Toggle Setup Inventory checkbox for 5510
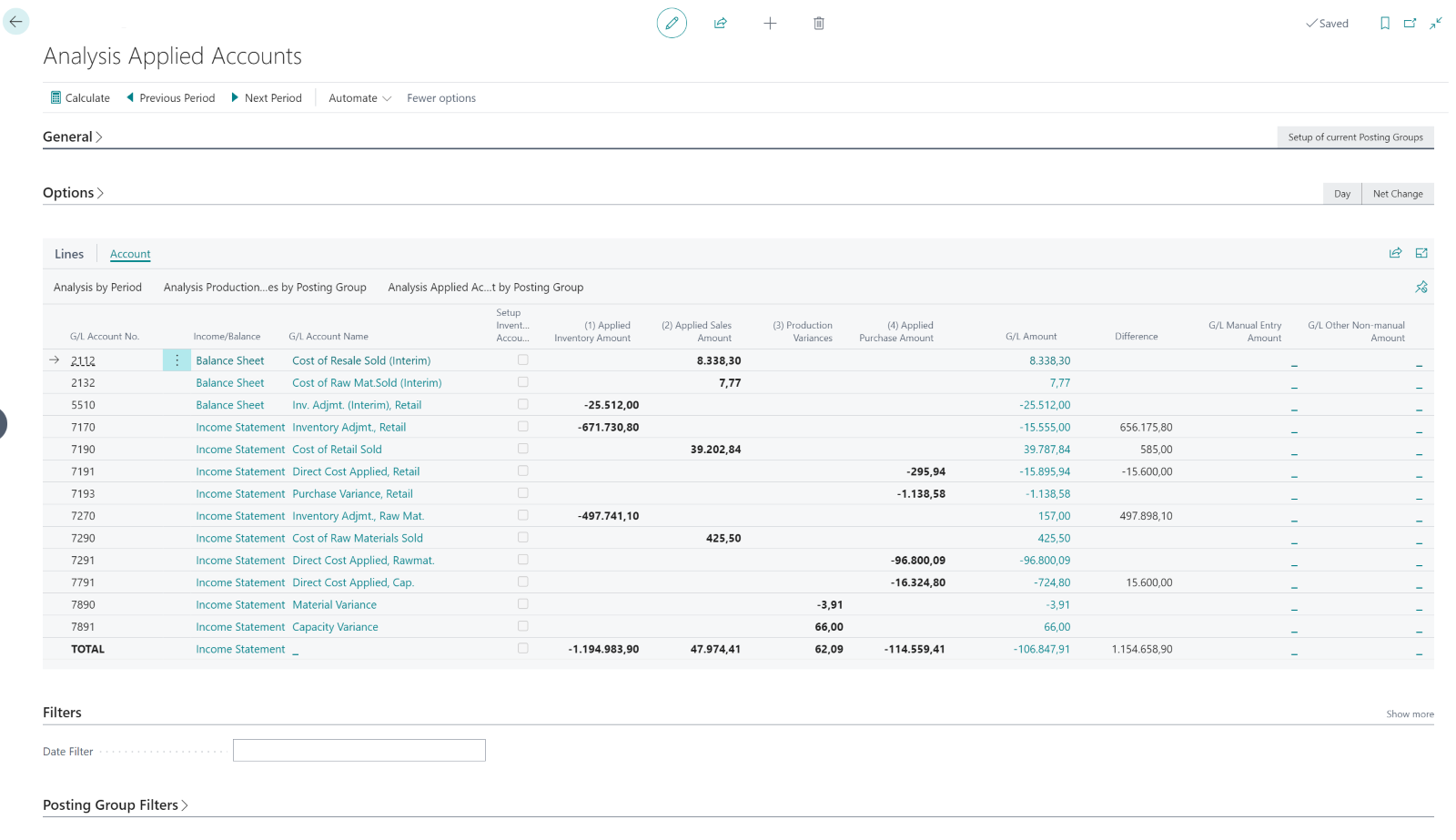This screenshot has width=1456, height=840. click(523, 404)
